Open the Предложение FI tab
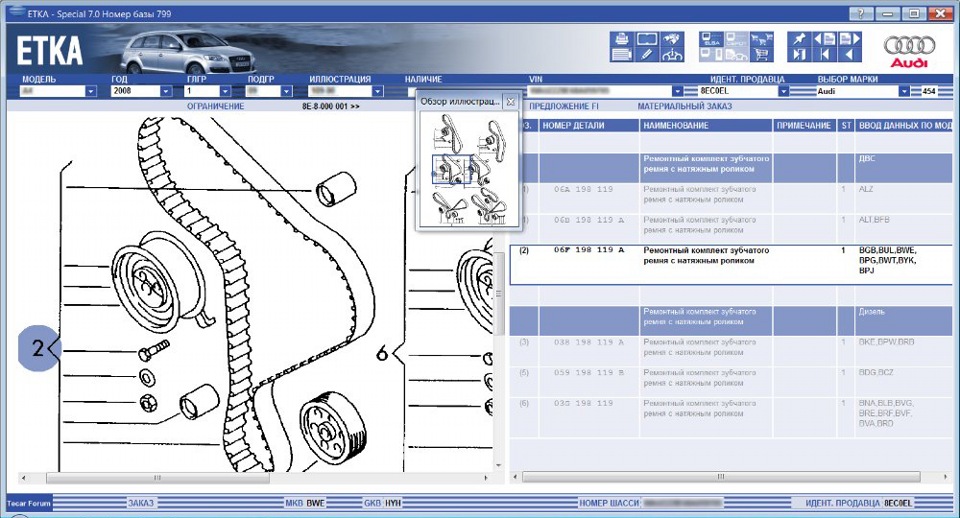The image size is (960, 518). pyautogui.click(x=563, y=106)
